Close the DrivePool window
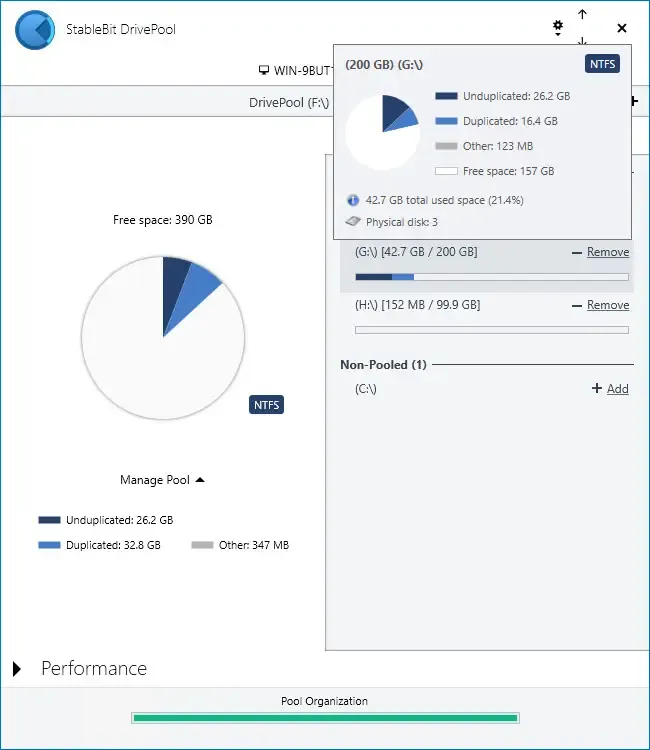This screenshot has height=750, width=650. [x=622, y=28]
